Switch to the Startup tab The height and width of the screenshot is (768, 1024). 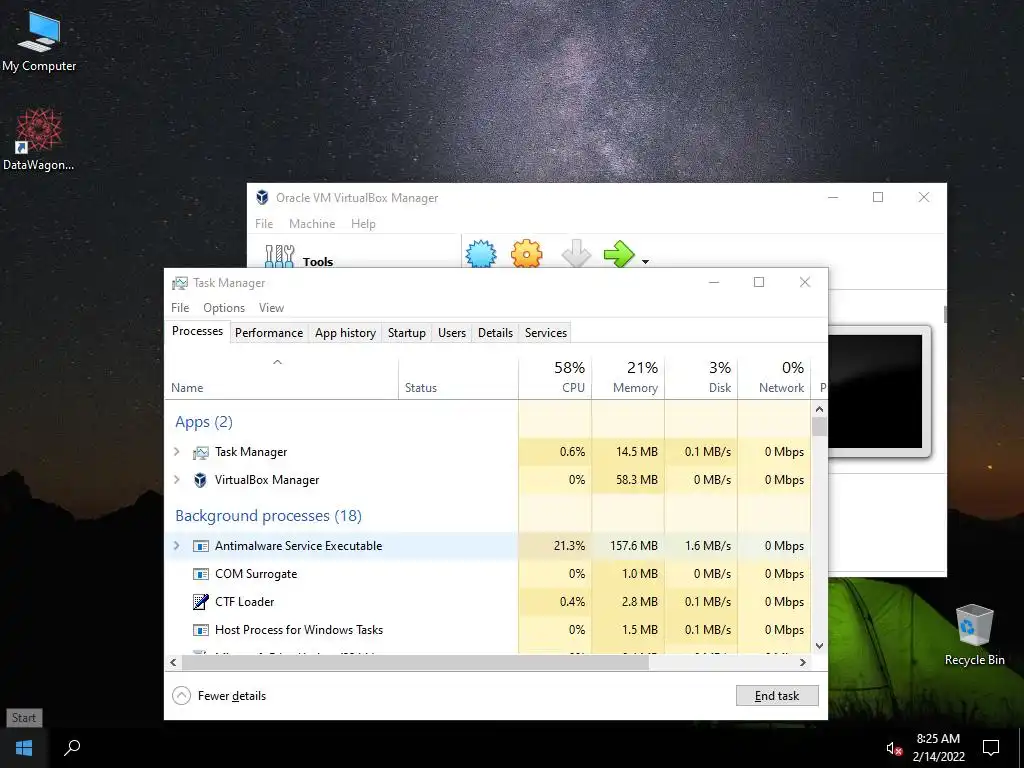pyautogui.click(x=406, y=332)
